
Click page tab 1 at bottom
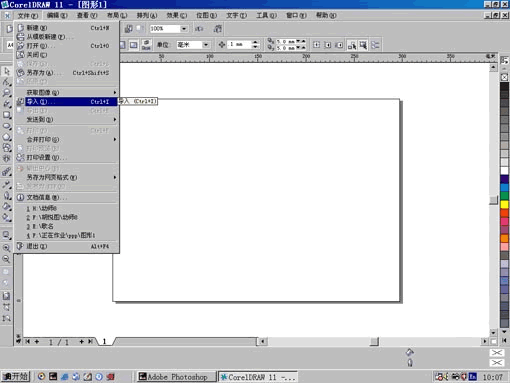click(x=104, y=341)
